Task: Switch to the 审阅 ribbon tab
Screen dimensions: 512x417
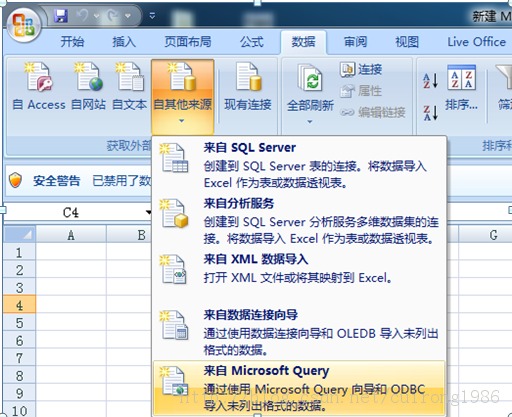Action: click(355, 42)
